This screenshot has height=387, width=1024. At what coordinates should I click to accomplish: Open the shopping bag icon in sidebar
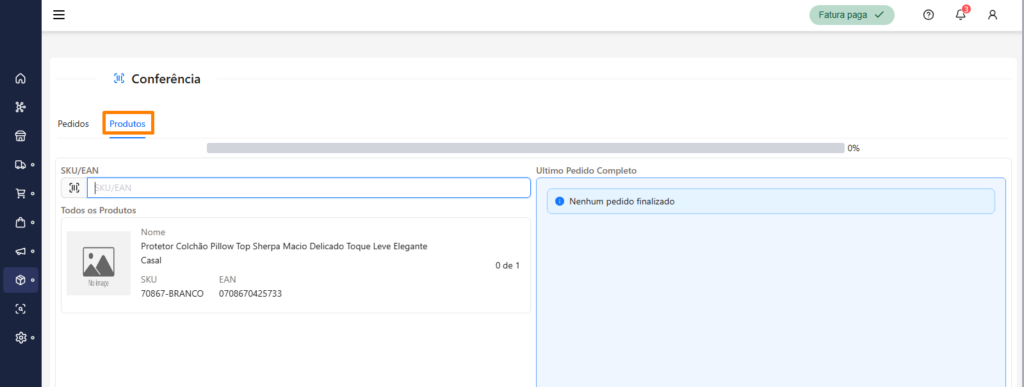click(20, 223)
